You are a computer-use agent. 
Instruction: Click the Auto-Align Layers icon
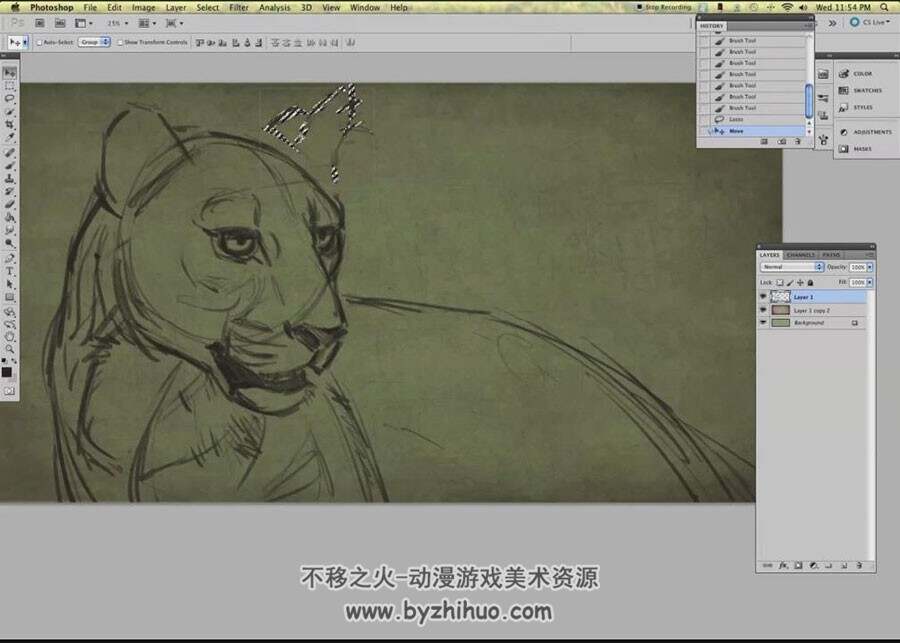click(x=351, y=42)
